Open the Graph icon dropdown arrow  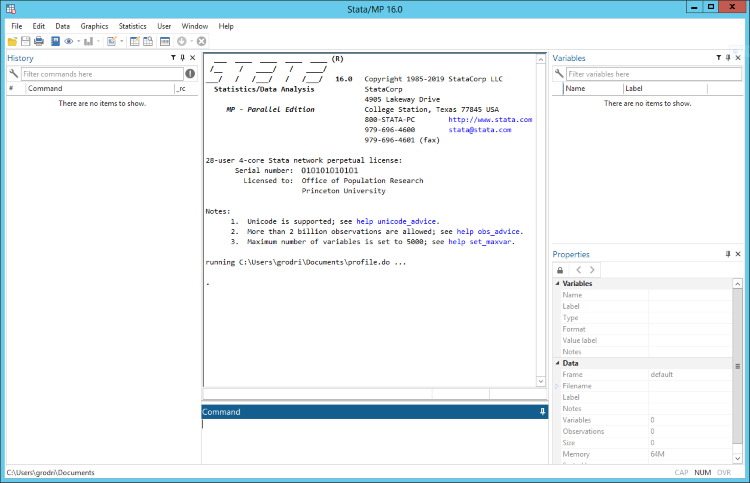(99, 42)
